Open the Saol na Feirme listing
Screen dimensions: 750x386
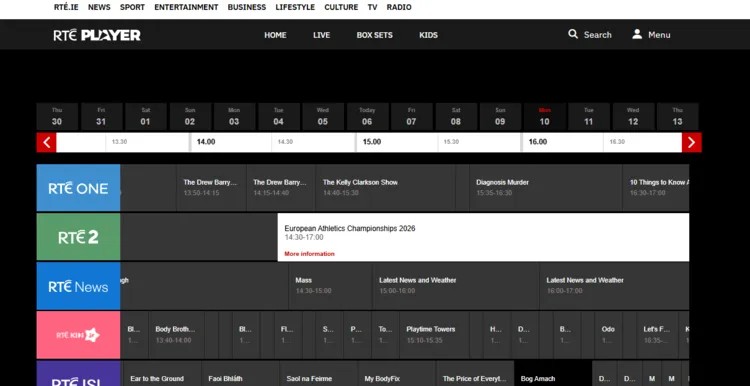point(319,374)
